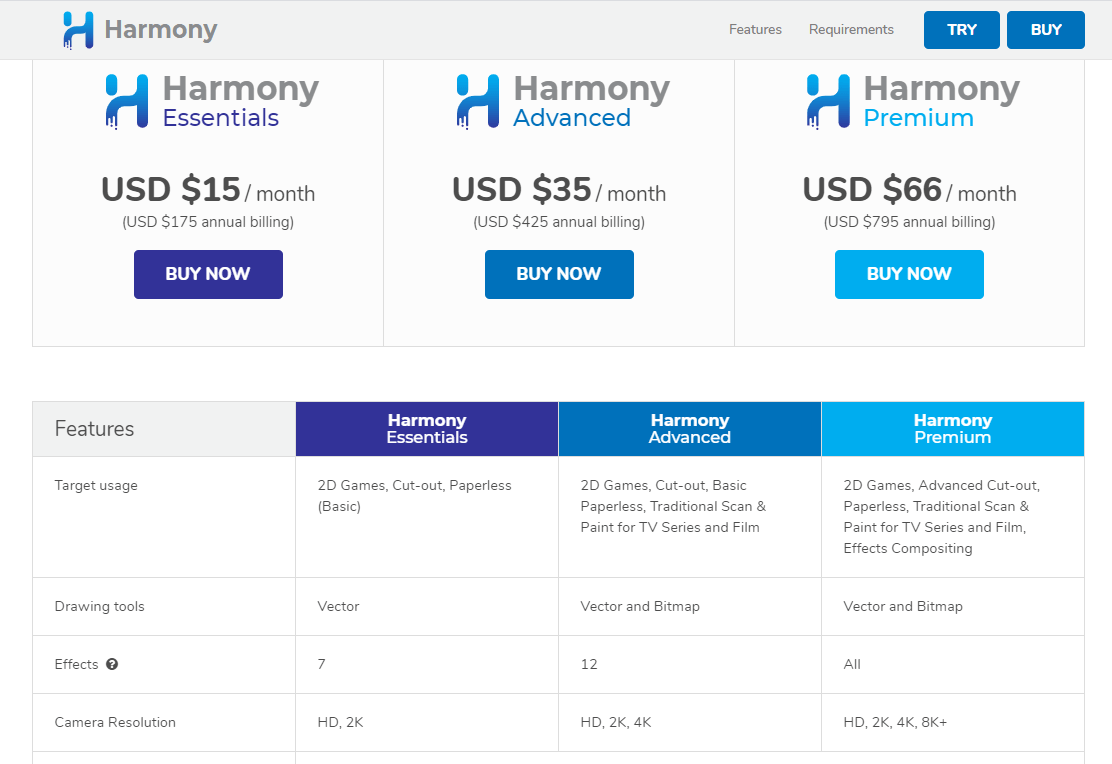Click the Harmony H logo icon in header
Viewport: 1112px width, 764px height.
tap(78, 31)
